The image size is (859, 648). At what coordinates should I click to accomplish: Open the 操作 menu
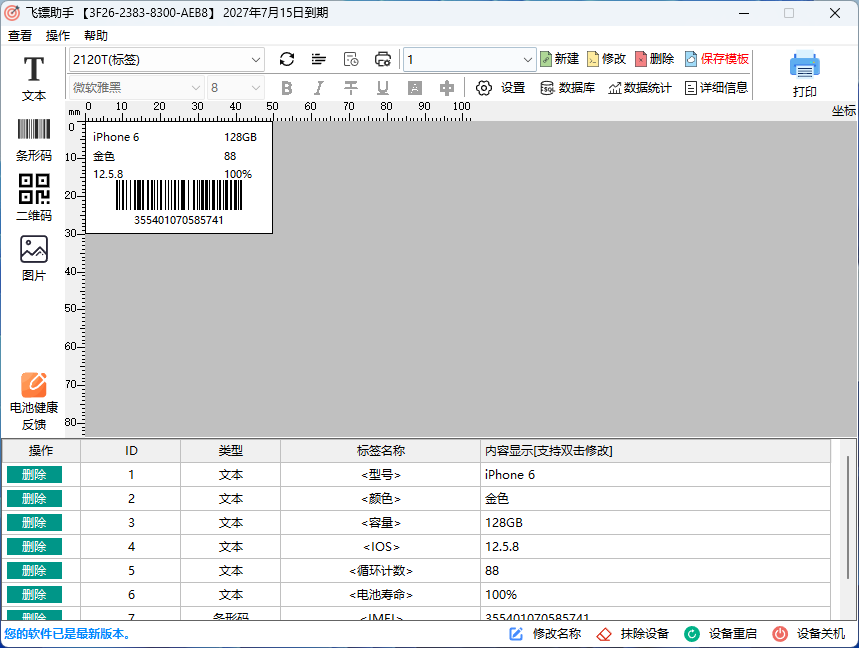(x=58, y=36)
